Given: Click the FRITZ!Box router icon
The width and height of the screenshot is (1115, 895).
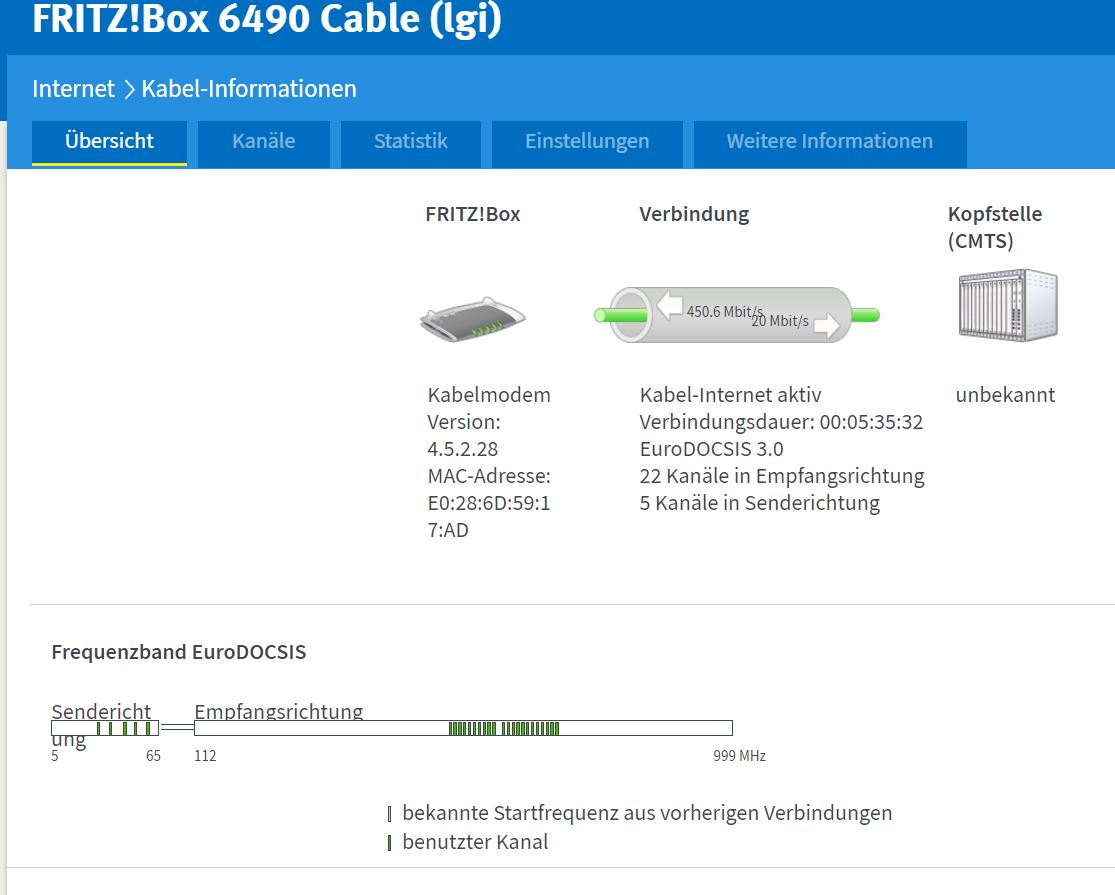Looking at the screenshot, I should pos(473,320).
